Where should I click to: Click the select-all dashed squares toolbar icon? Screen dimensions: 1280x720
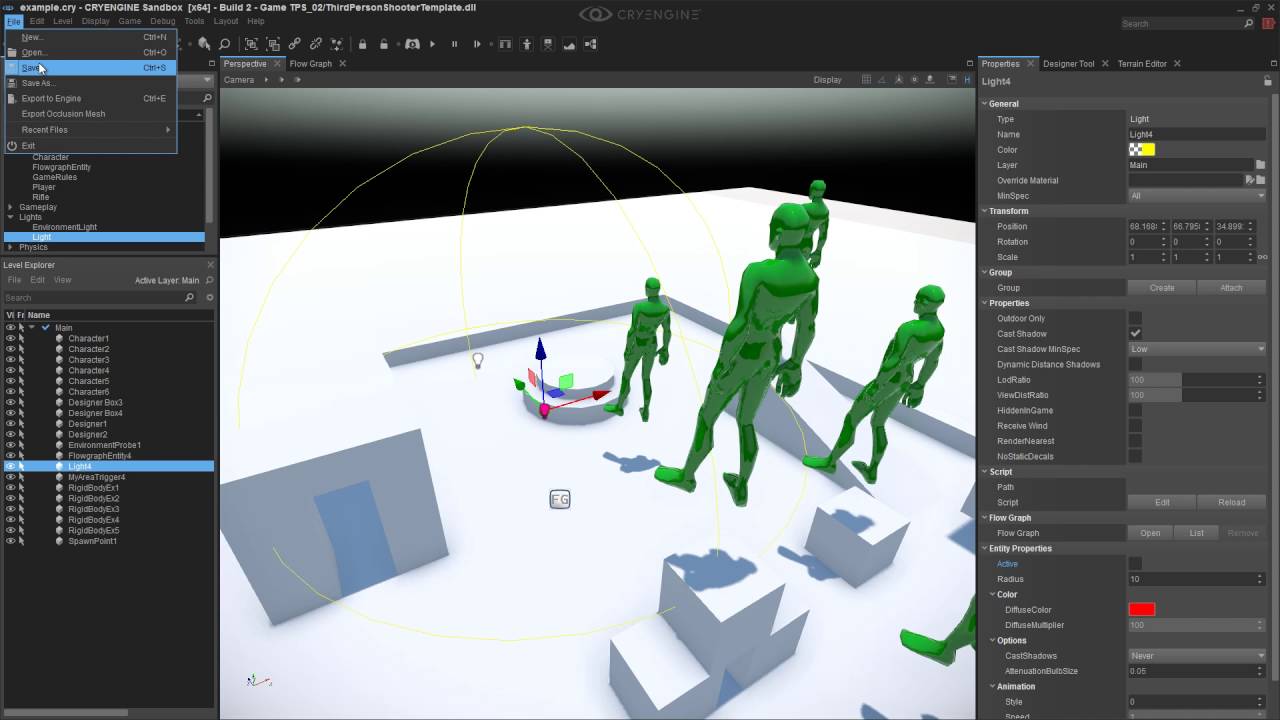click(x=251, y=44)
